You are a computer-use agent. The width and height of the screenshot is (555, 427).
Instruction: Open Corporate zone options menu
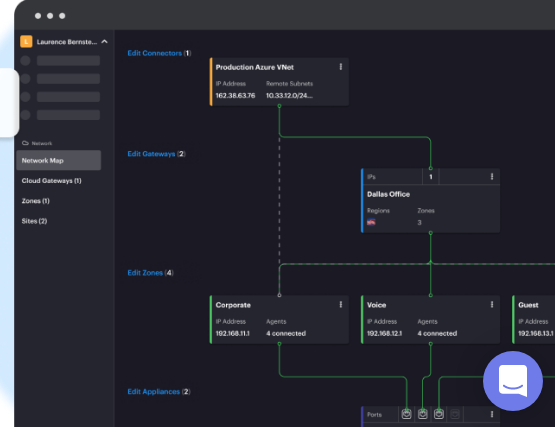pos(341,305)
